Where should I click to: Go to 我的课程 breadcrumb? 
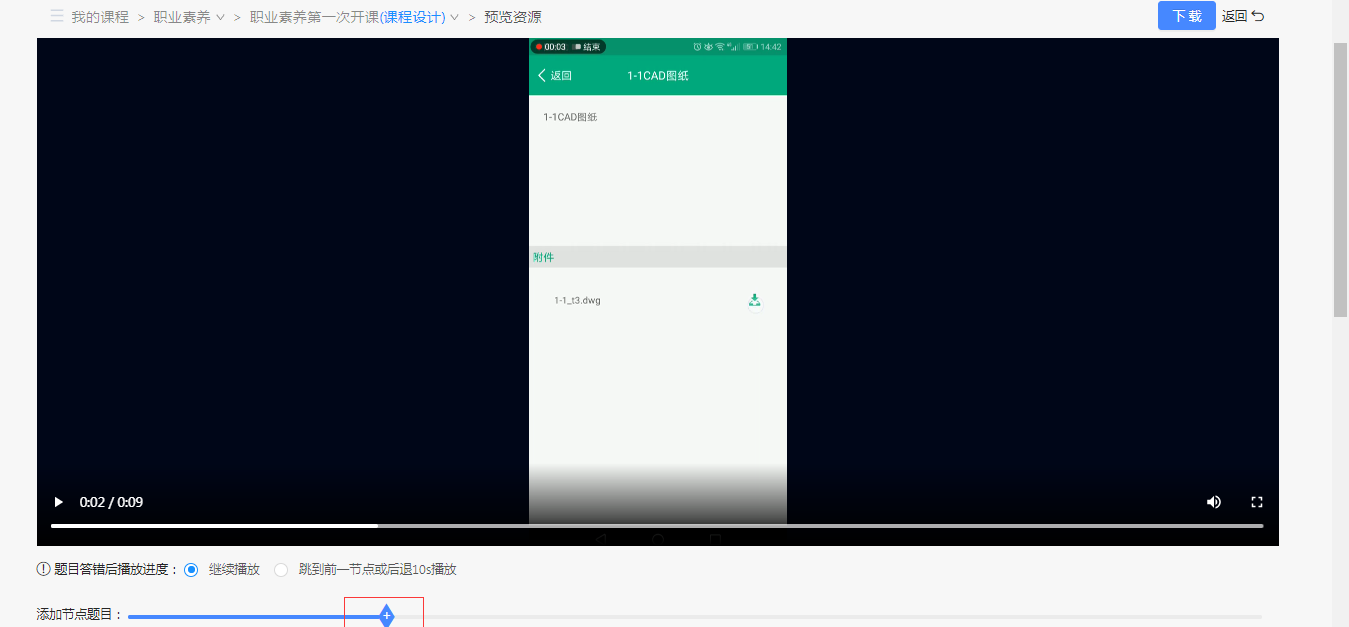[100, 17]
